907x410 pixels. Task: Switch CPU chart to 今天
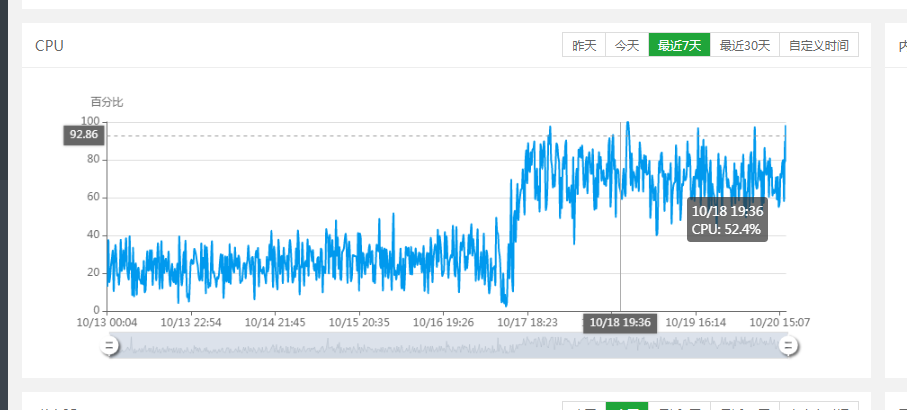click(627, 45)
